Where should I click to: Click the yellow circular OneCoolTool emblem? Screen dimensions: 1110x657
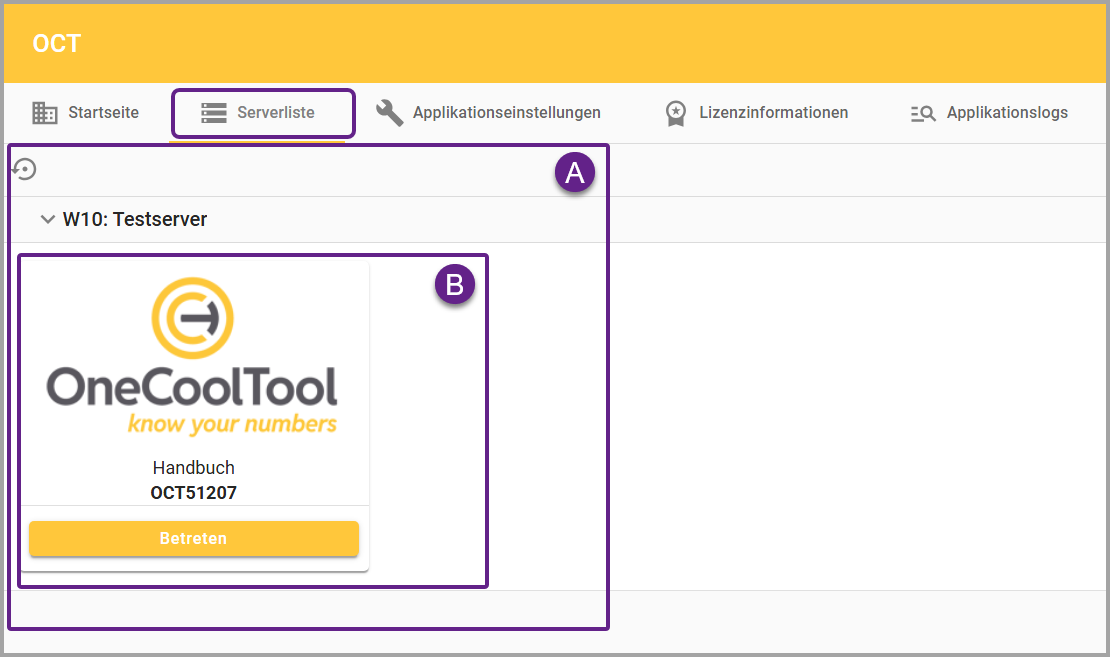point(193,319)
